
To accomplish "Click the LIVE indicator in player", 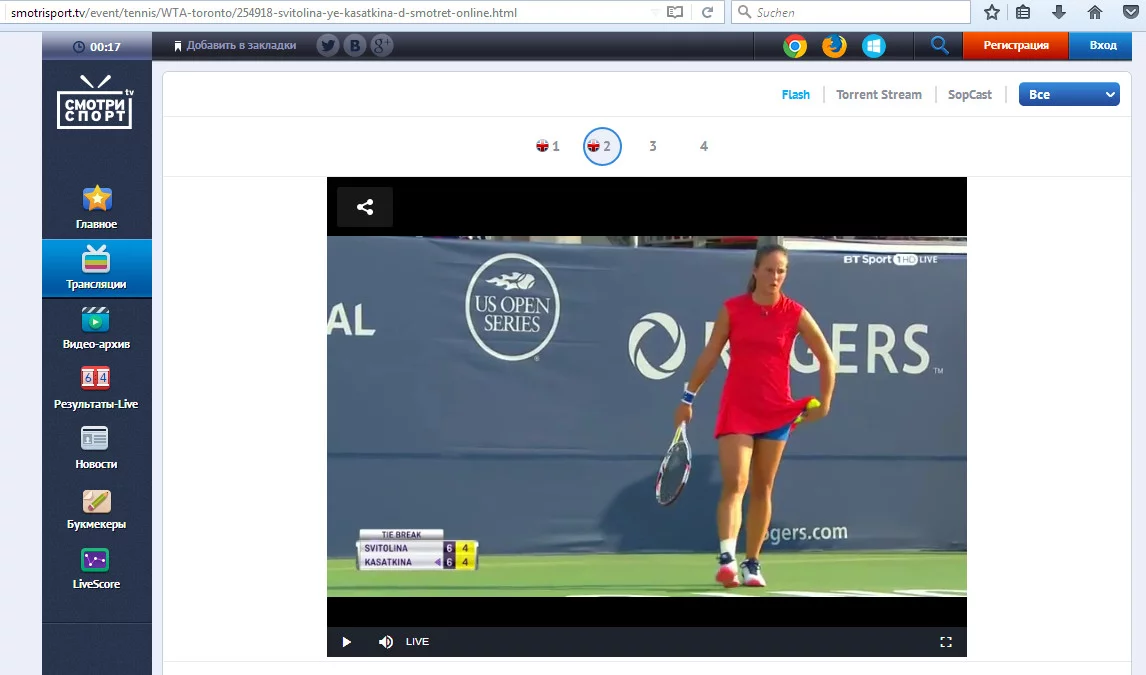I will point(417,641).
